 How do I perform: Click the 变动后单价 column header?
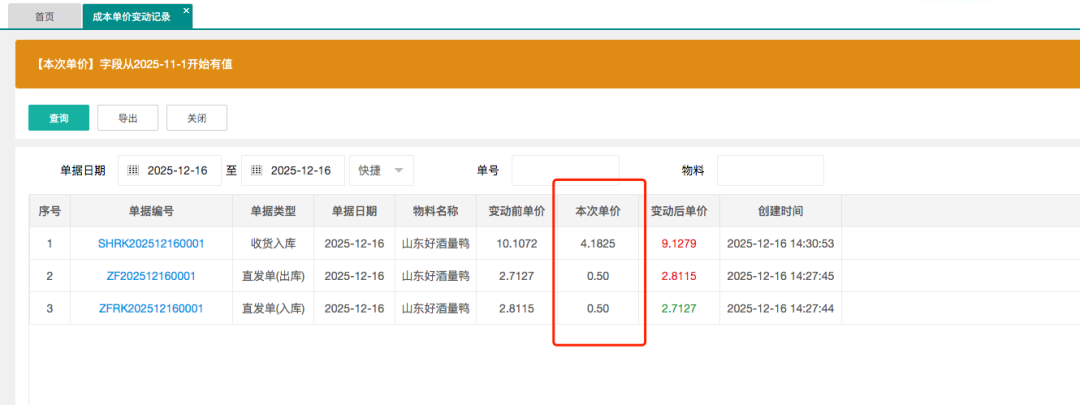pos(679,211)
